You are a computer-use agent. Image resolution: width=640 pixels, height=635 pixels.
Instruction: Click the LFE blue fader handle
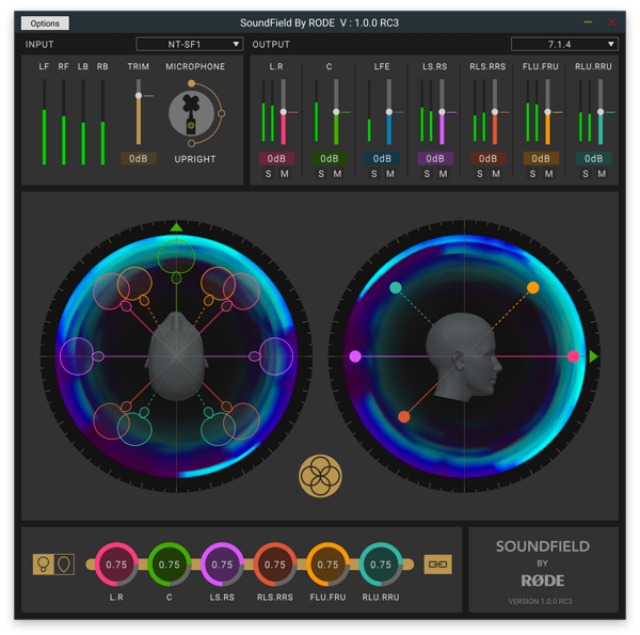coord(389,112)
